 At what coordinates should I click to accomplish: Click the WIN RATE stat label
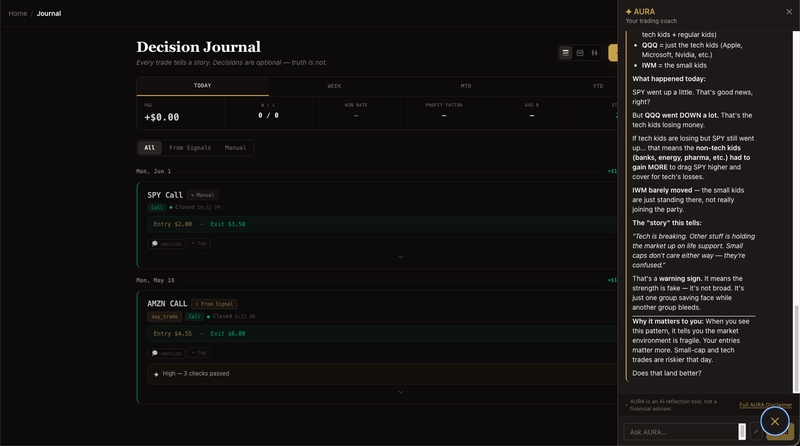(x=356, y=105)
